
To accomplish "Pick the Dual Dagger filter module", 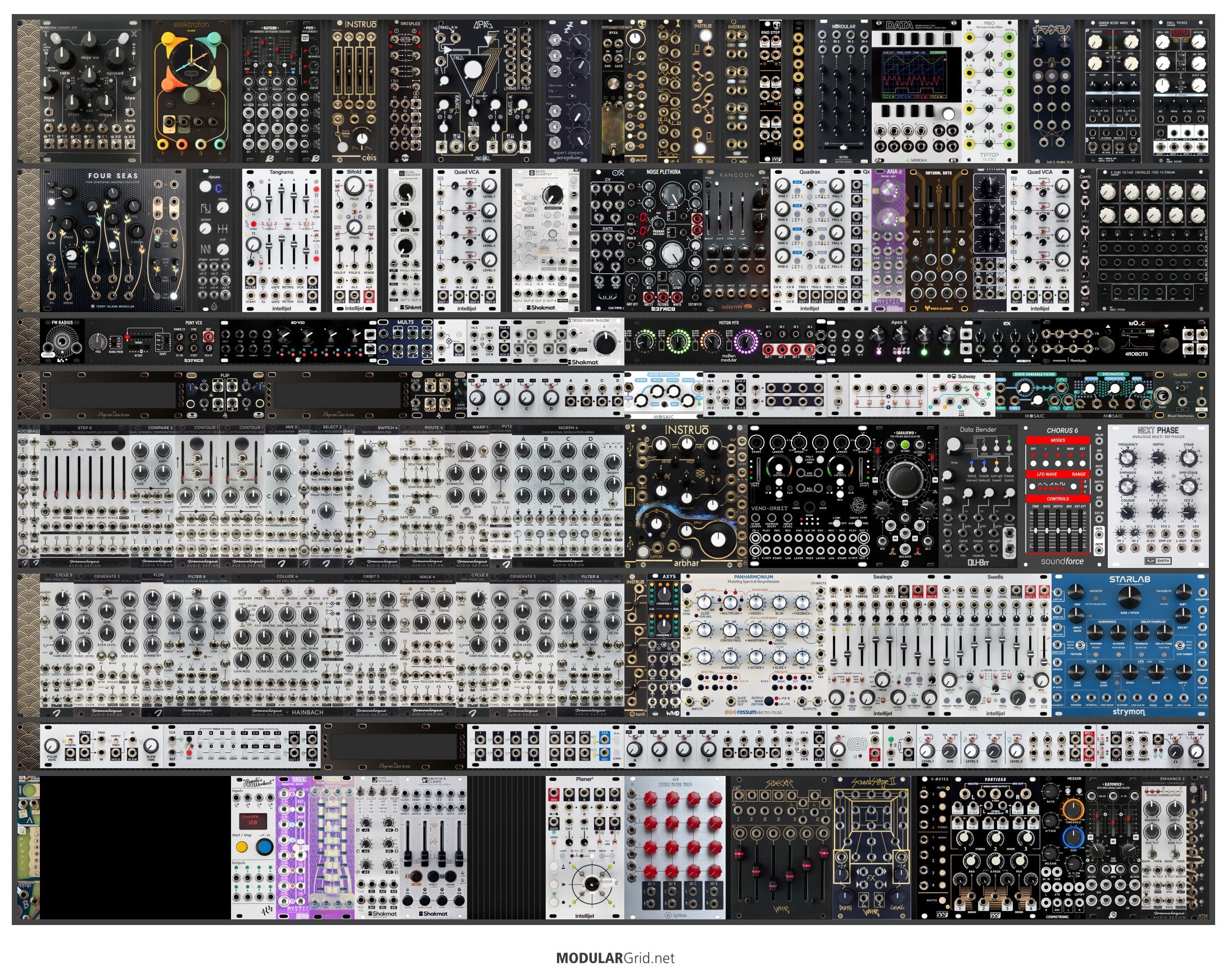I will pos(405,240).
